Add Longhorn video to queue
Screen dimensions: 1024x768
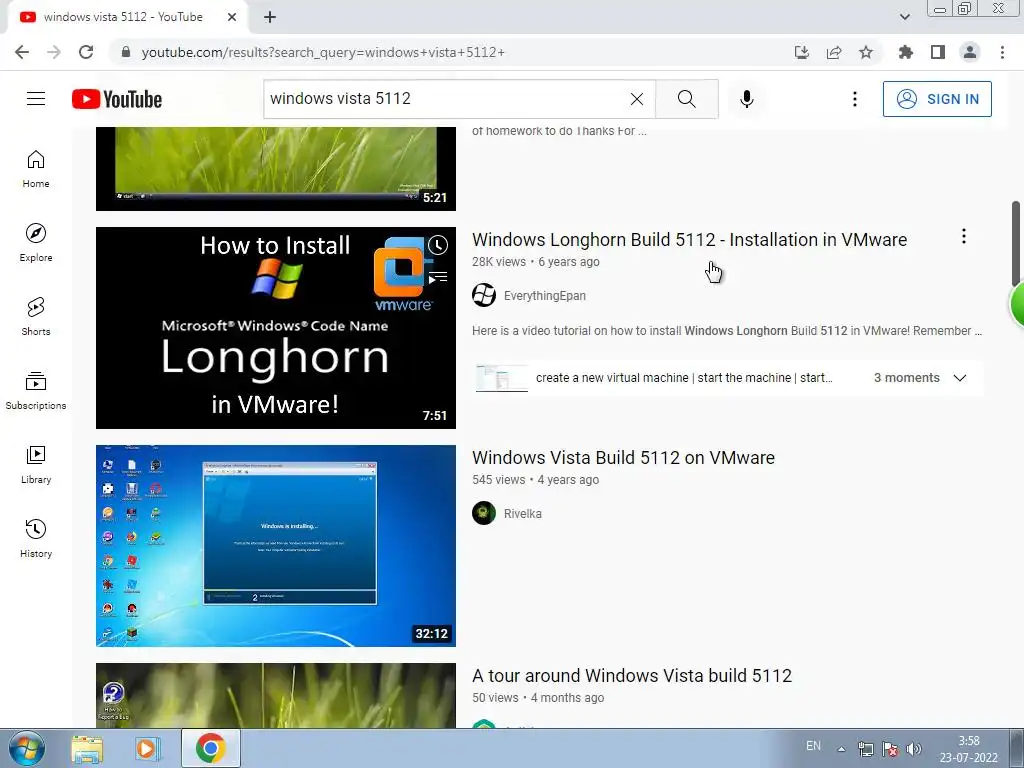(x=438, y=278)
